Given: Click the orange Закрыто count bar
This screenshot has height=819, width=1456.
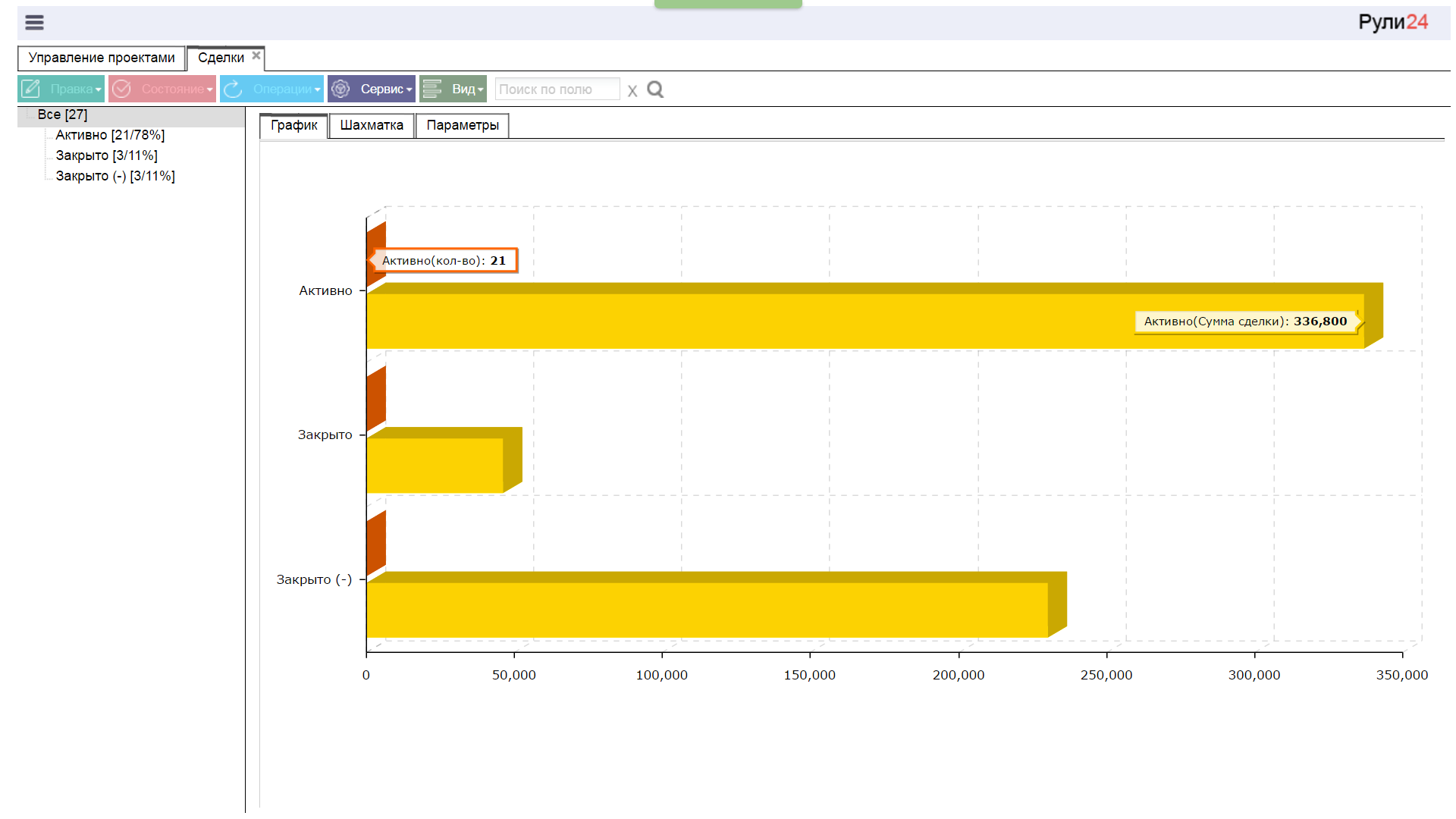Looking at the screenshot, I should (x=376, y=398).
